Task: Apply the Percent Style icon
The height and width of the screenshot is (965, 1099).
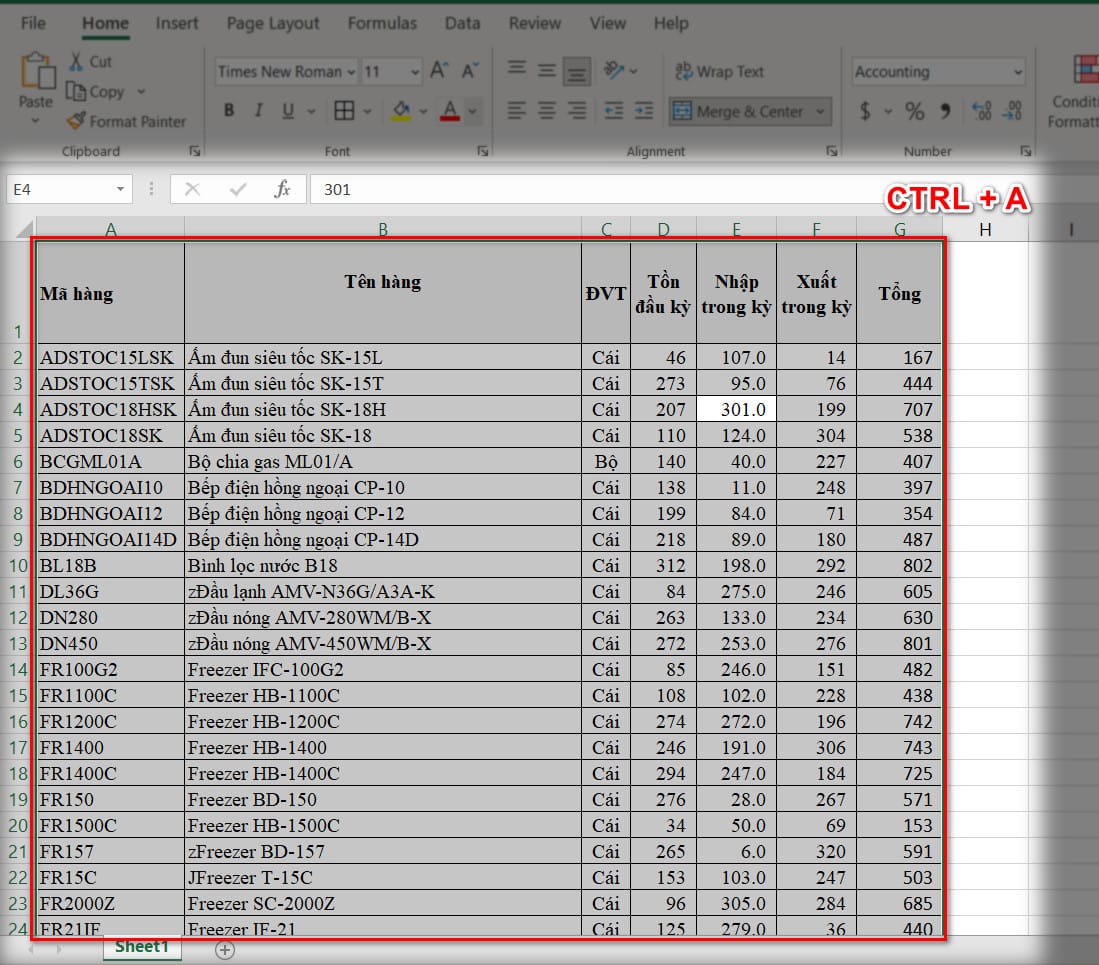Action: (x=914, y=111)
